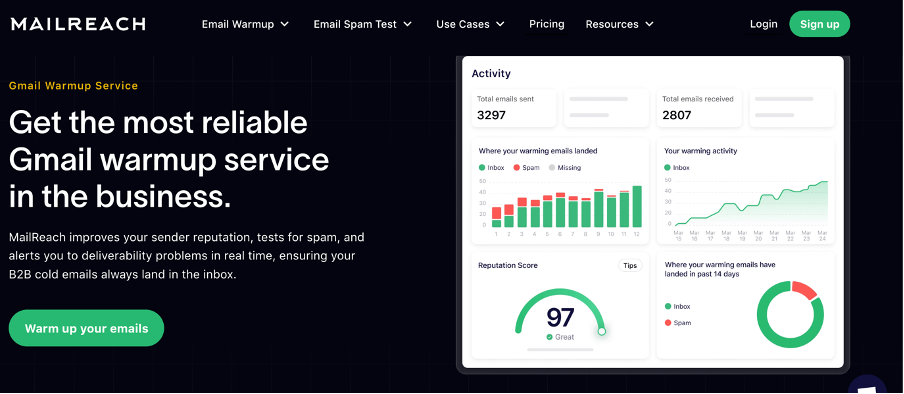Screen dimensions: 904x394
Task: Click the Total emails received value 2807
Action: click(x=676, y=115)
